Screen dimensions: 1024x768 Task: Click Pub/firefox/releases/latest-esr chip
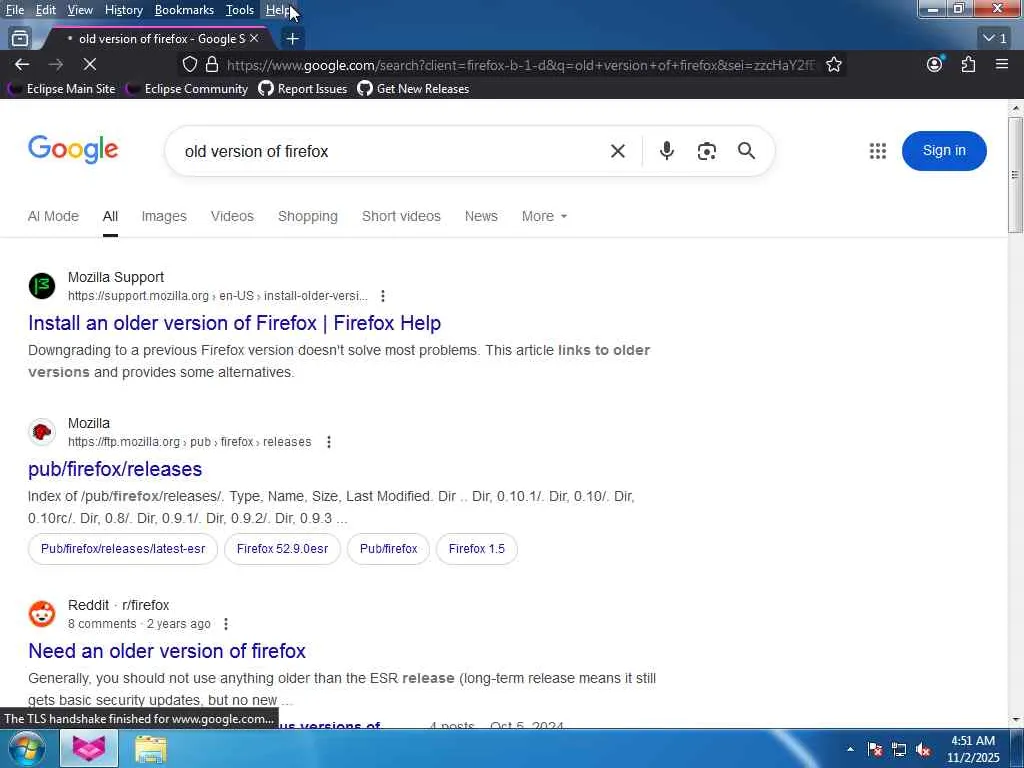coord(123,549)
